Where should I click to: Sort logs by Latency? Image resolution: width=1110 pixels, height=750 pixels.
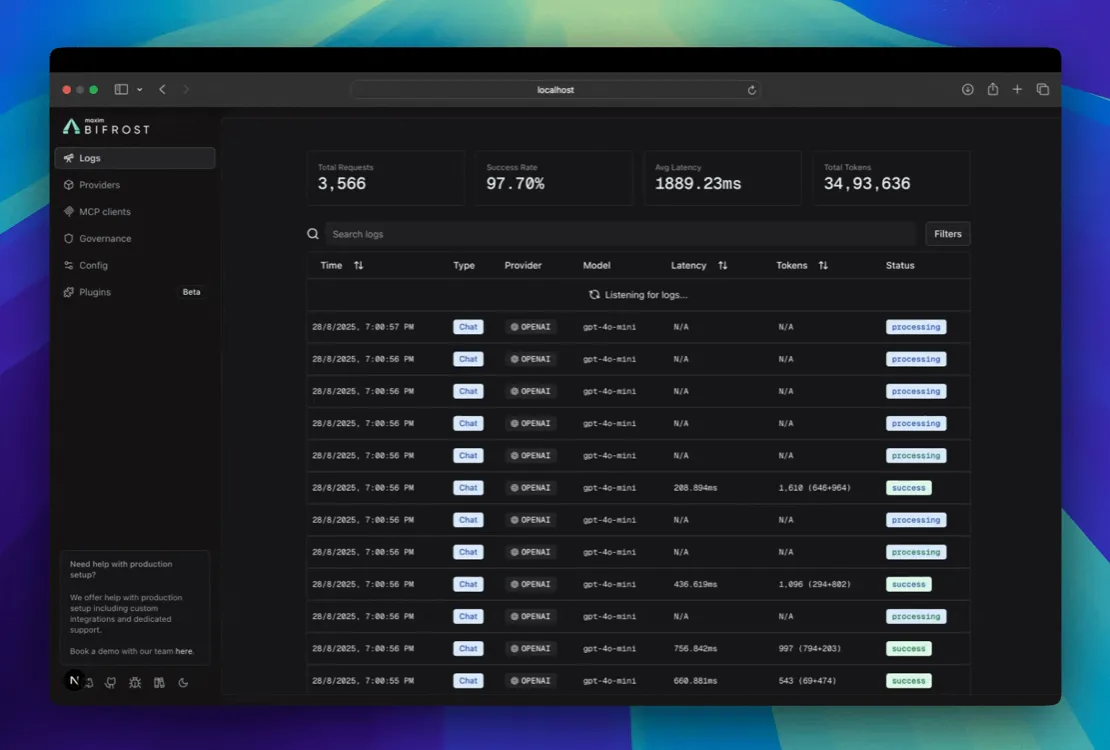tap(699, 266)
